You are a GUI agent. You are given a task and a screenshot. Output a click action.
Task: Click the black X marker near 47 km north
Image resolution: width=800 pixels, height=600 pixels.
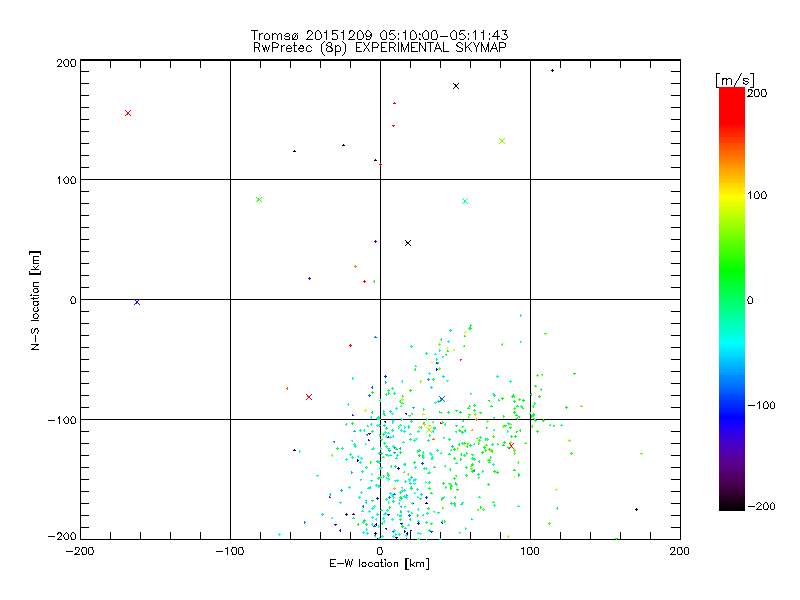pos(408,243)
